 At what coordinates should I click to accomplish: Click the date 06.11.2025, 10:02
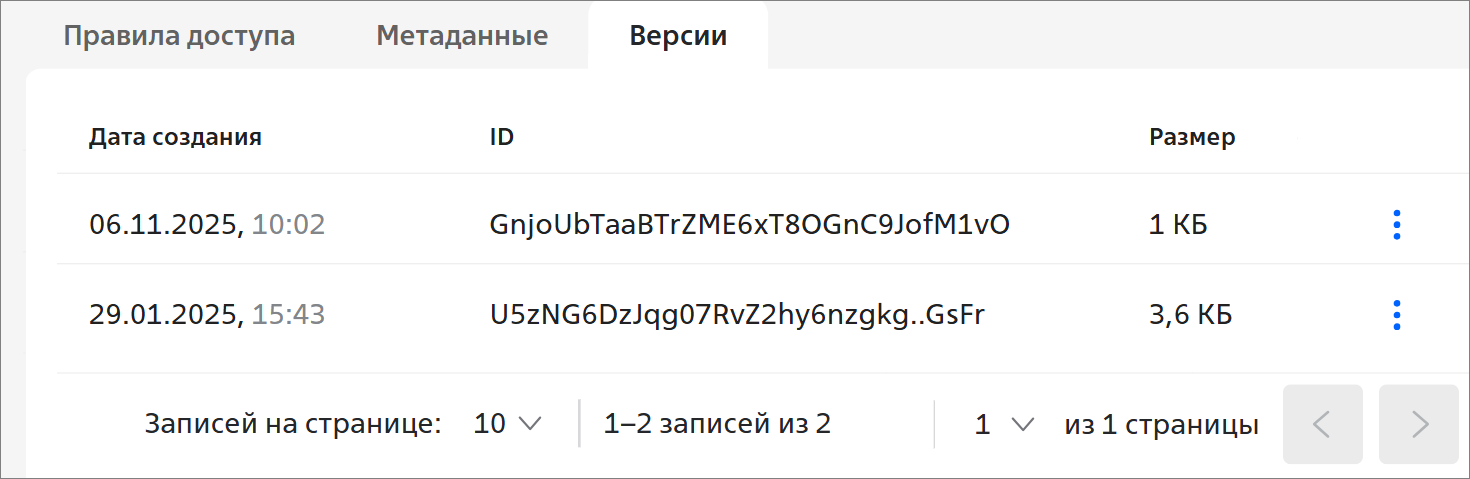(x=207, y=225)
